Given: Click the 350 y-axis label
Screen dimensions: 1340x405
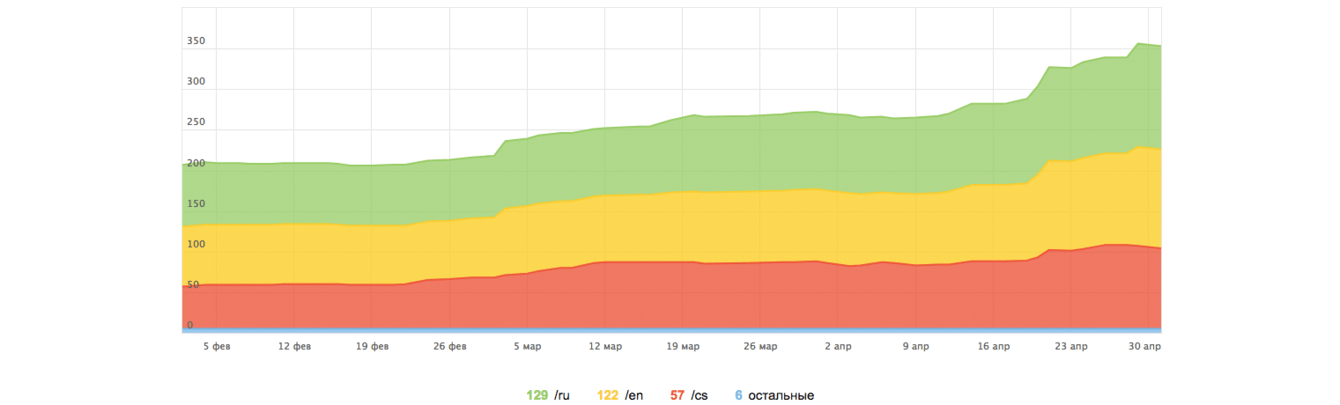Looking at the screenshot, I should coord(195,42).
